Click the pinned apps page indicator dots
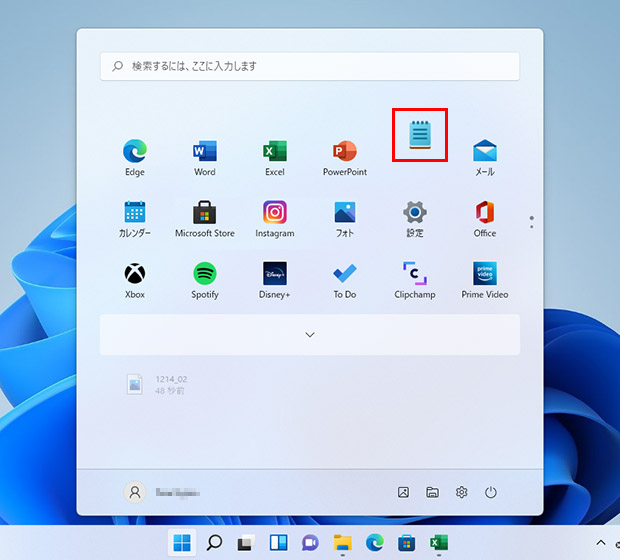 pos(531,220)
